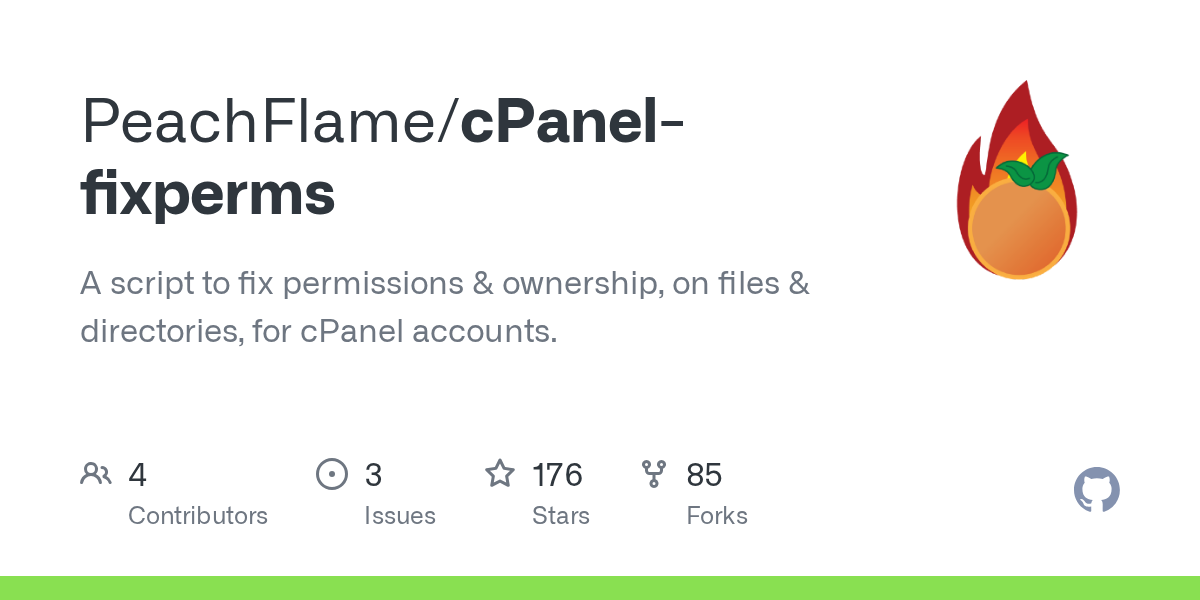Click the word fixperms in title

coord(208,194)
